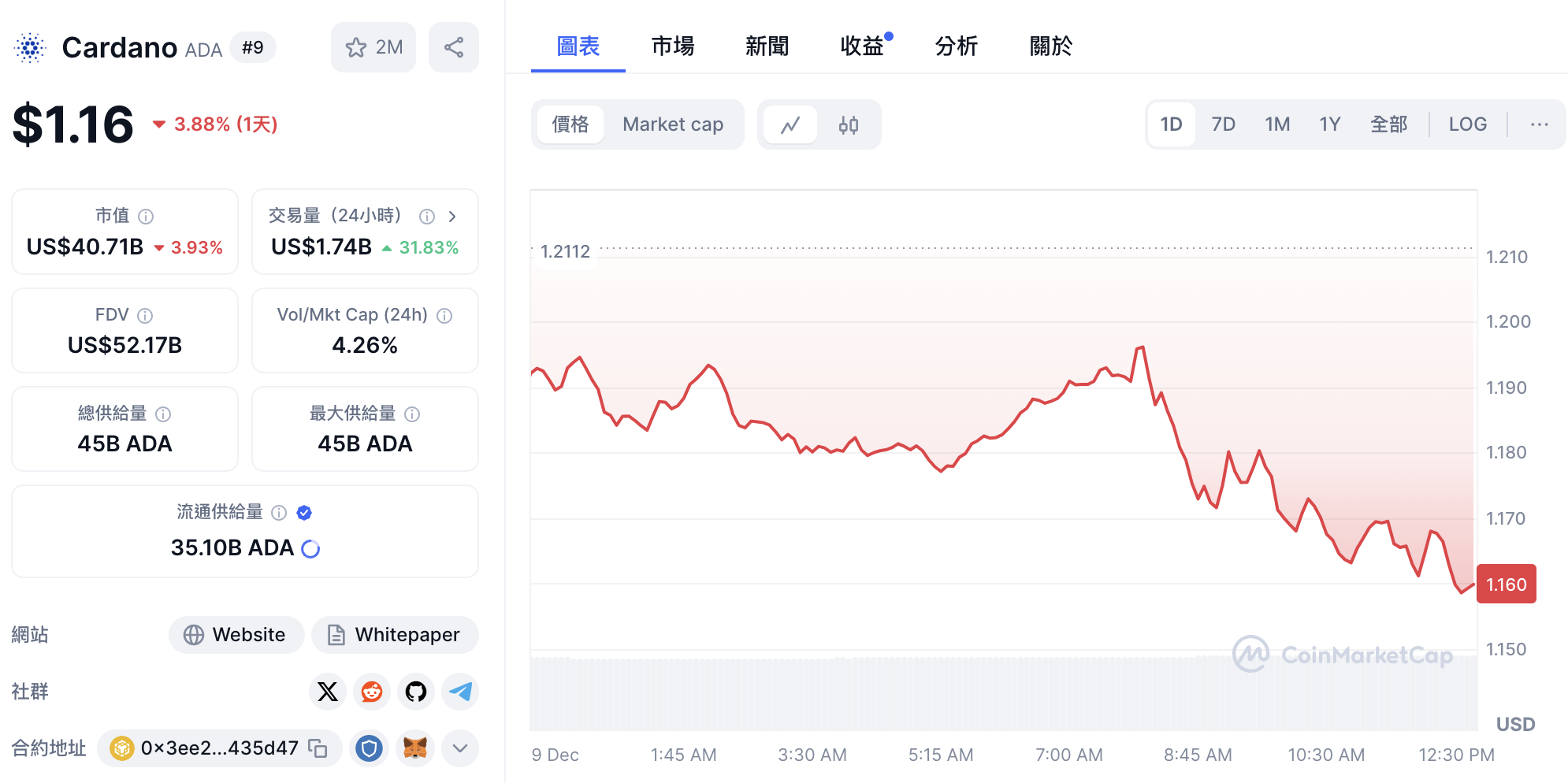Switch to candlestick chart mode

849,124
